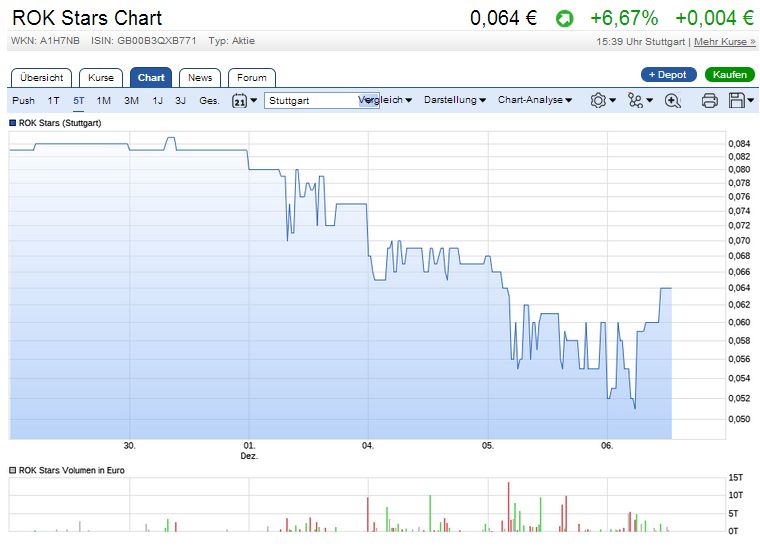
Task: Select the 1J time range
Action: [158, 100]
